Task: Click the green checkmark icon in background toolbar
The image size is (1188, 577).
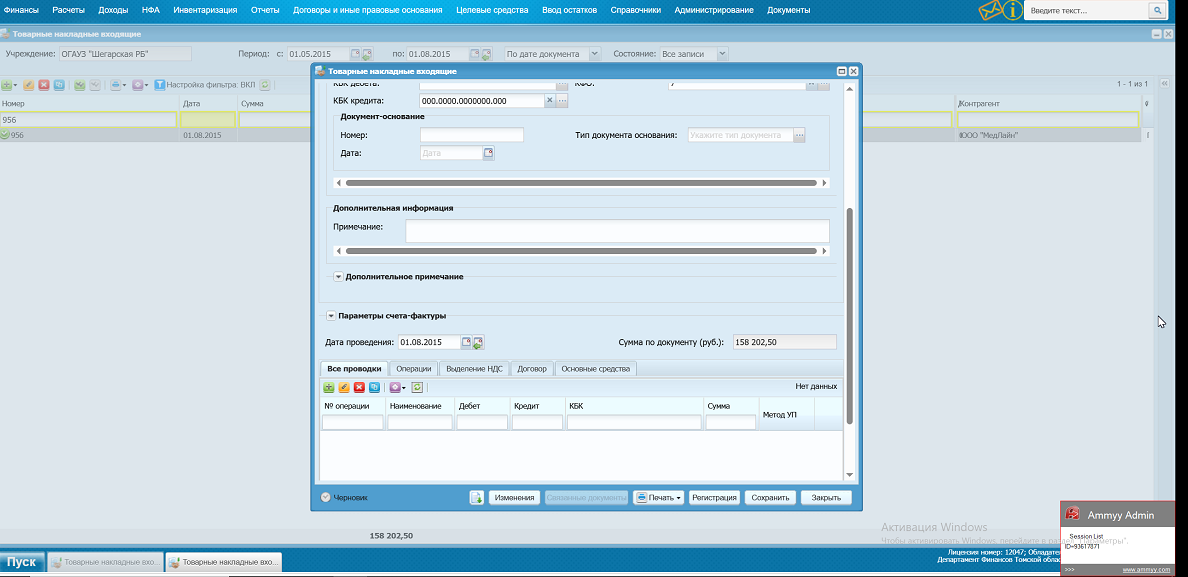Action: tap(80, 85)
